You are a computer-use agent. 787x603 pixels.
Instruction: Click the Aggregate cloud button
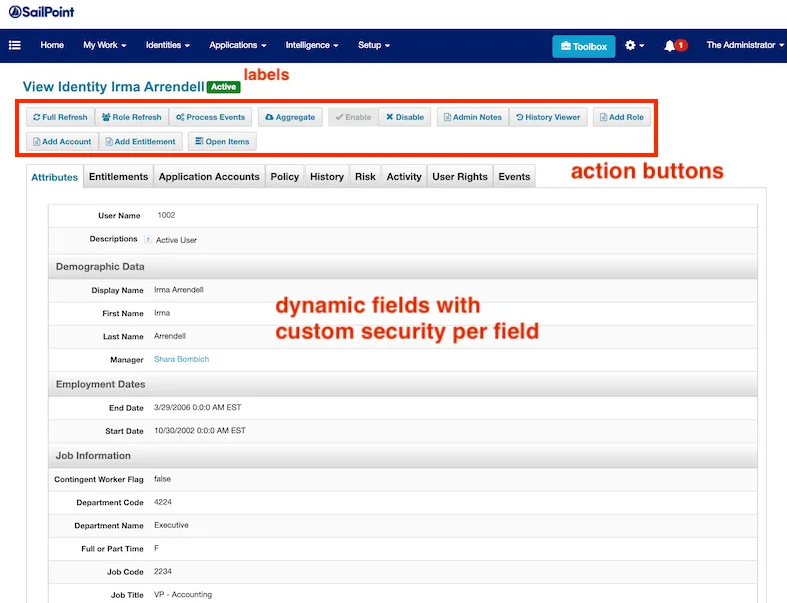point(290,117)
